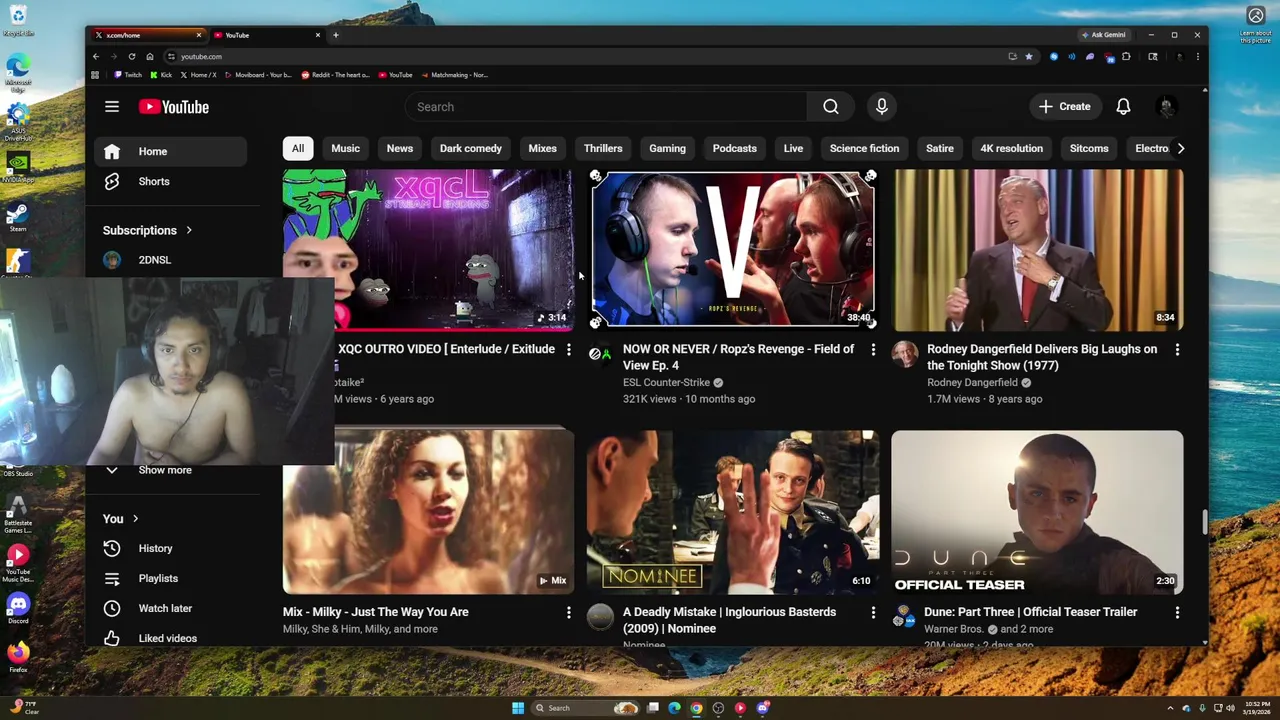Screen dimensions: 1280x720
Task: Click Windows Start button
Action: tap(517, 708)
